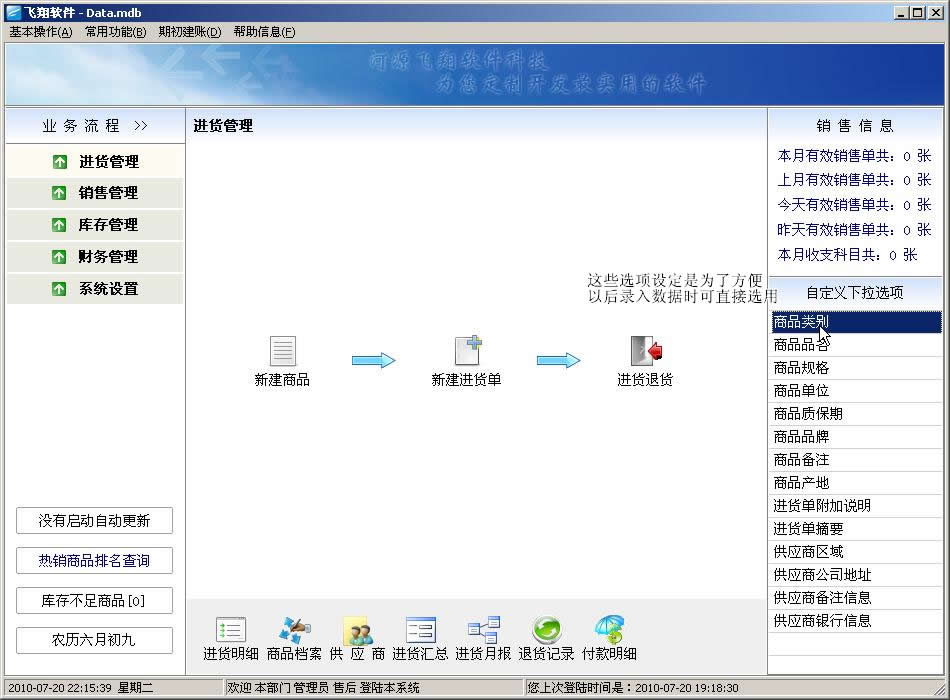
Task: Open the 新建进货单 icon
Action: coord(468,351)
